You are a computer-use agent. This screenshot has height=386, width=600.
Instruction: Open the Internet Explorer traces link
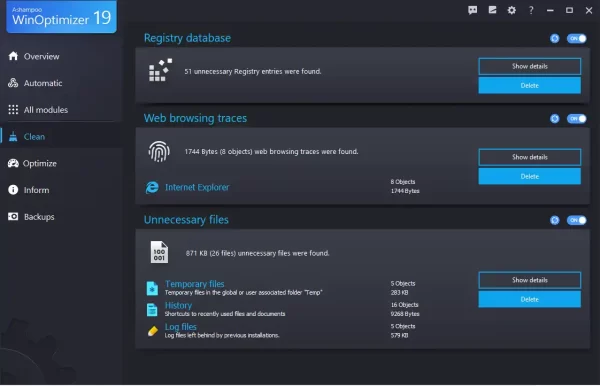(x=197, y=187)
